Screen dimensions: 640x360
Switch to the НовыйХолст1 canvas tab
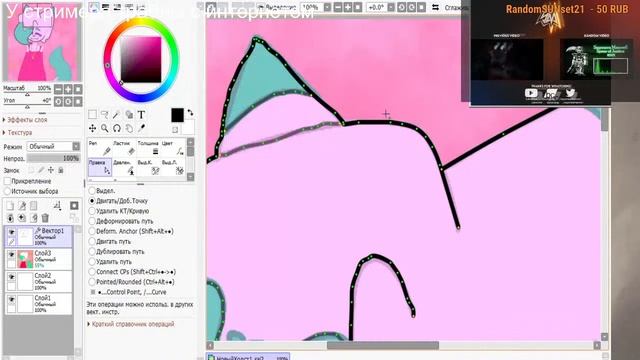[248, 357]
